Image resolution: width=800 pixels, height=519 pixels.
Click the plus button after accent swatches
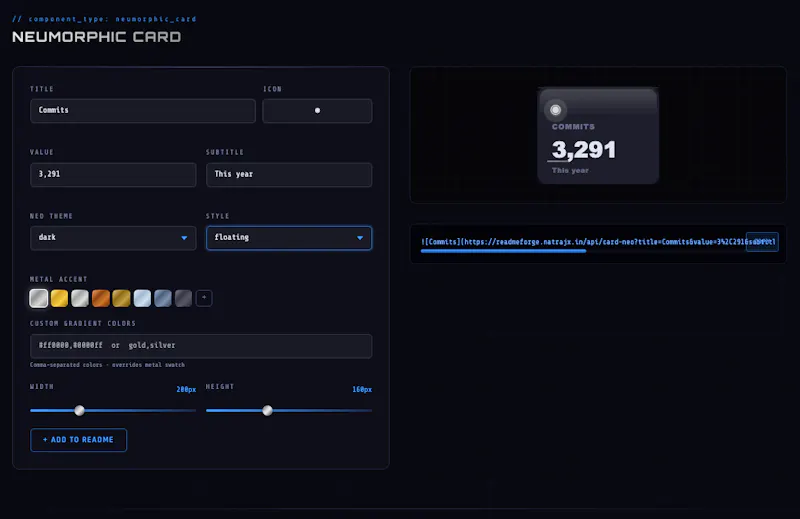[x=204, y=298]
